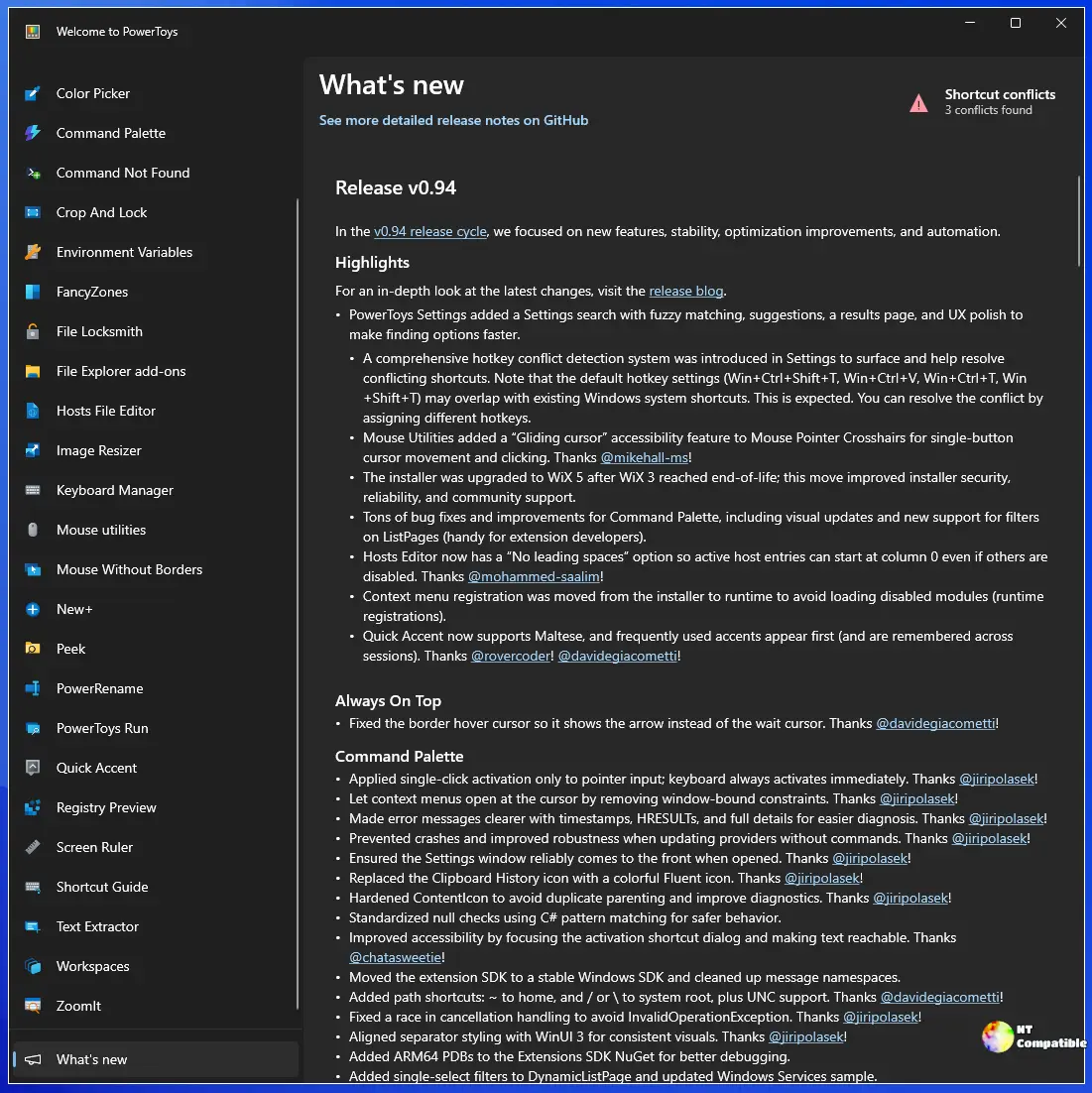1092x1093 pixels.
Task: Click the Screen Ruler icon
Action: click(33, 847)
